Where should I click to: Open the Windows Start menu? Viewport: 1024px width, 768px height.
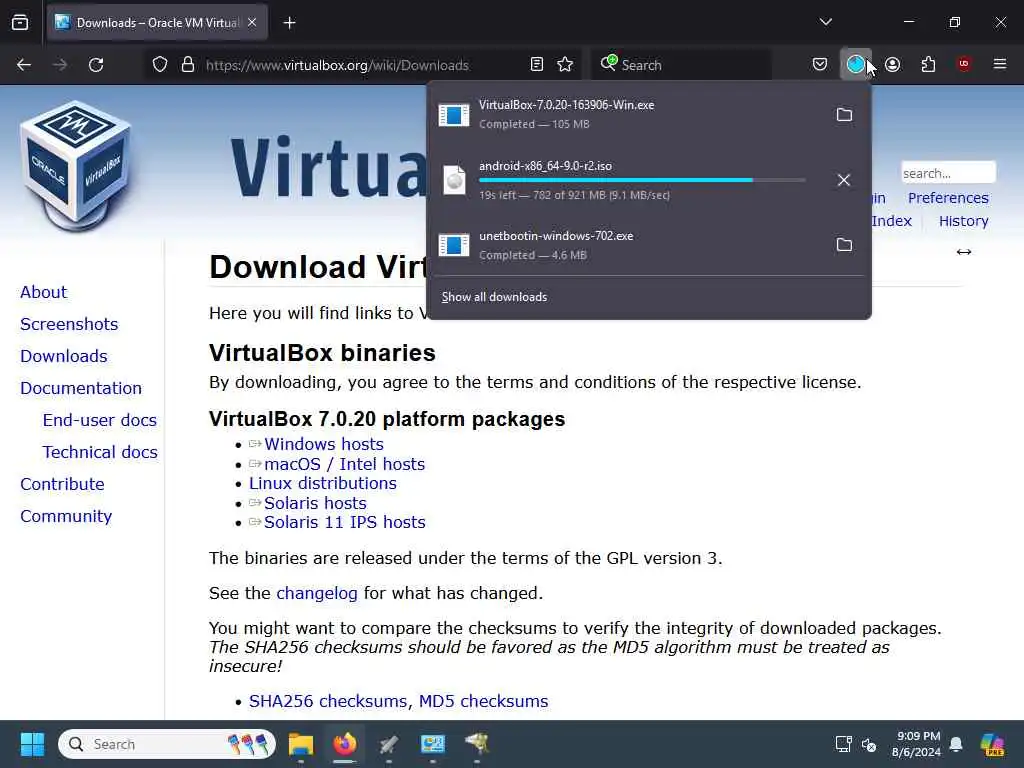[x=32, y=744]
